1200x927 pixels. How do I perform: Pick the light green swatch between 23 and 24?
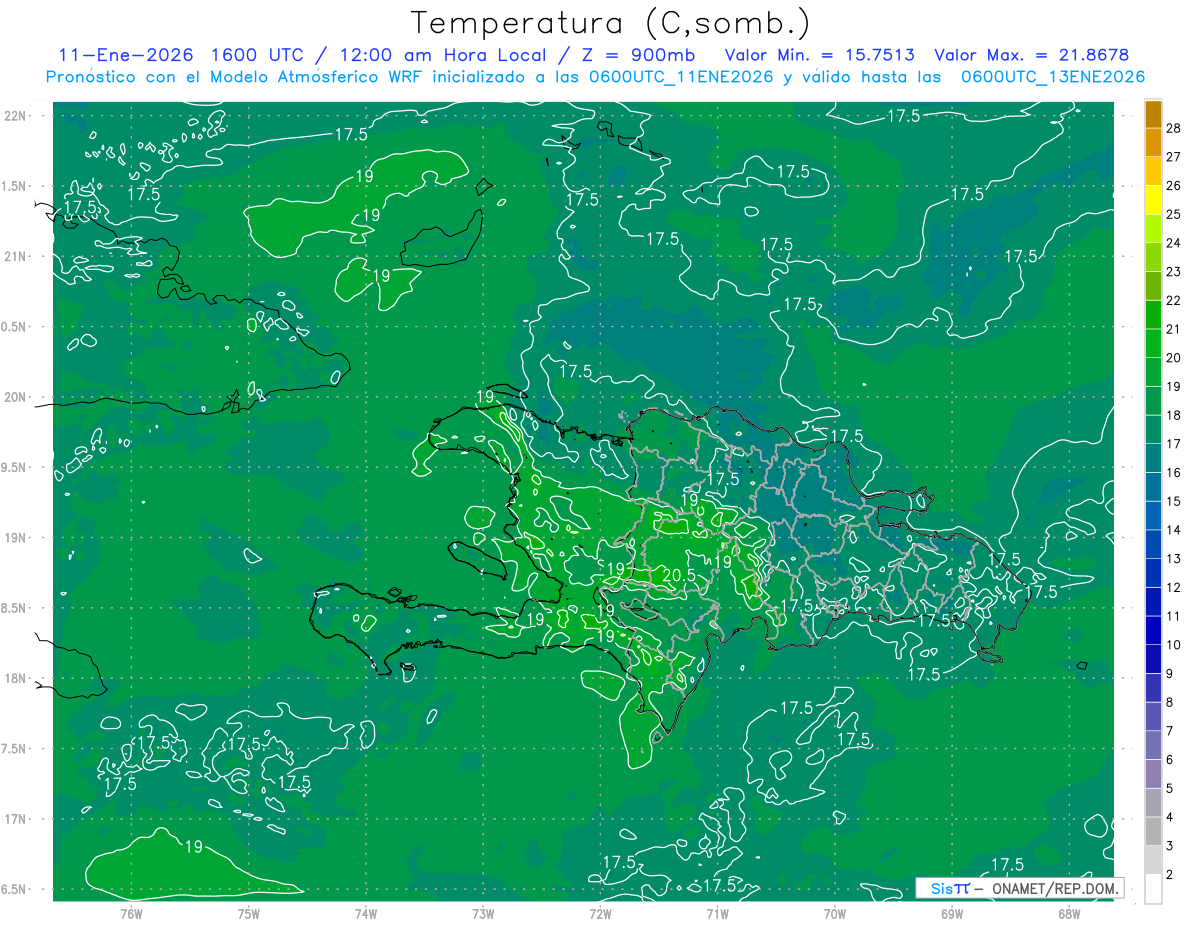click(x=1154, y=257)
